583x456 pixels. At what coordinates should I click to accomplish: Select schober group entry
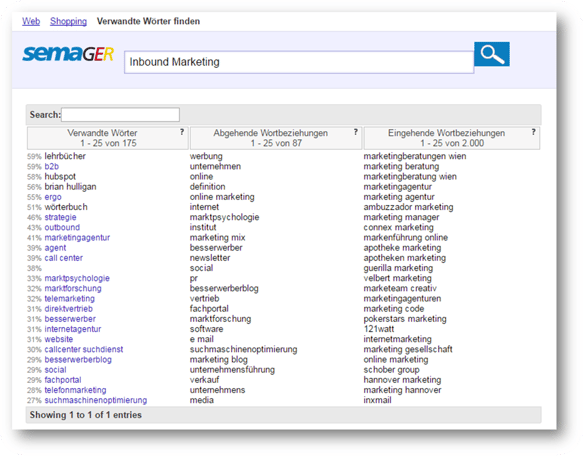click(x=391, y=370)
